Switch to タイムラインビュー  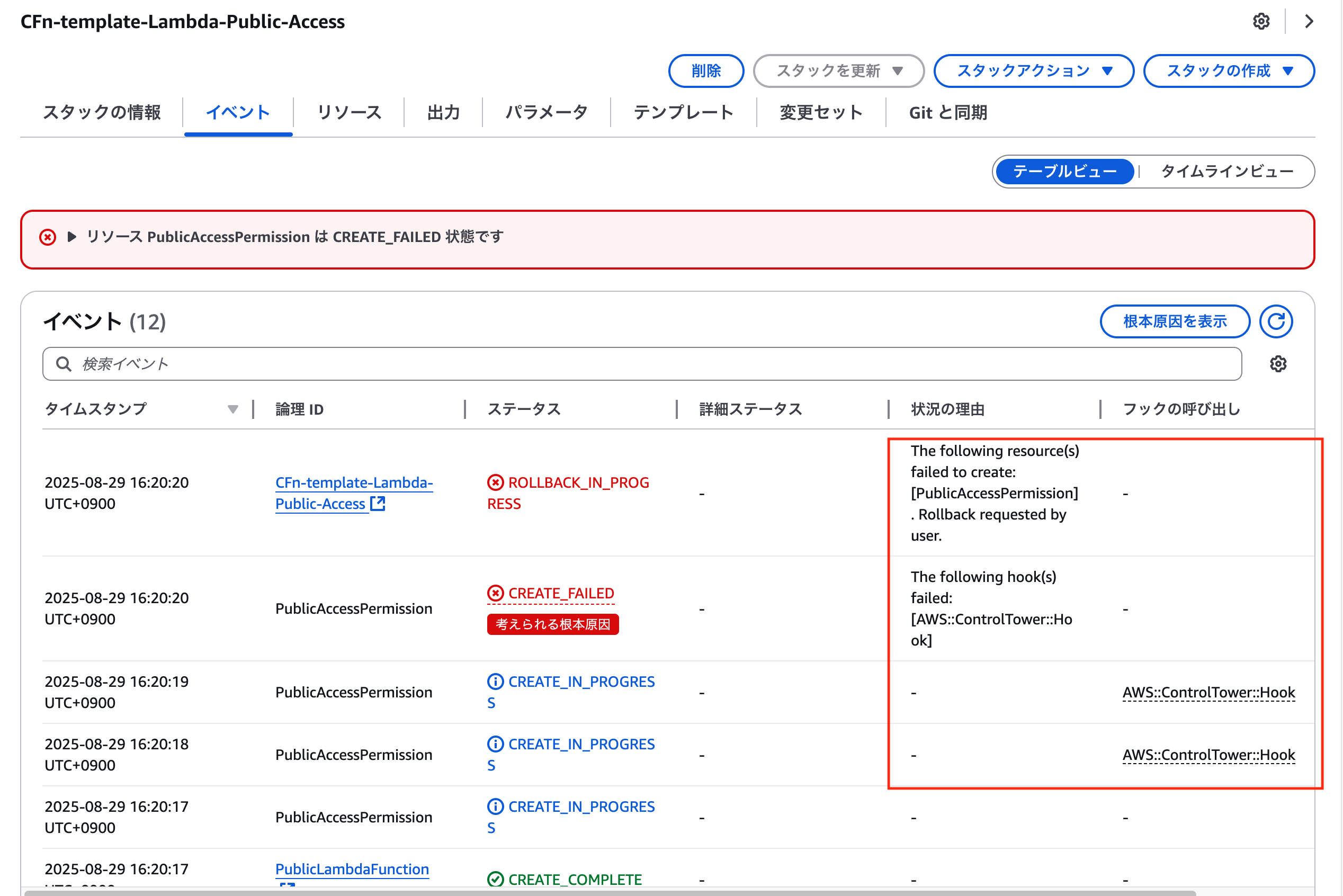[1227, 172]
